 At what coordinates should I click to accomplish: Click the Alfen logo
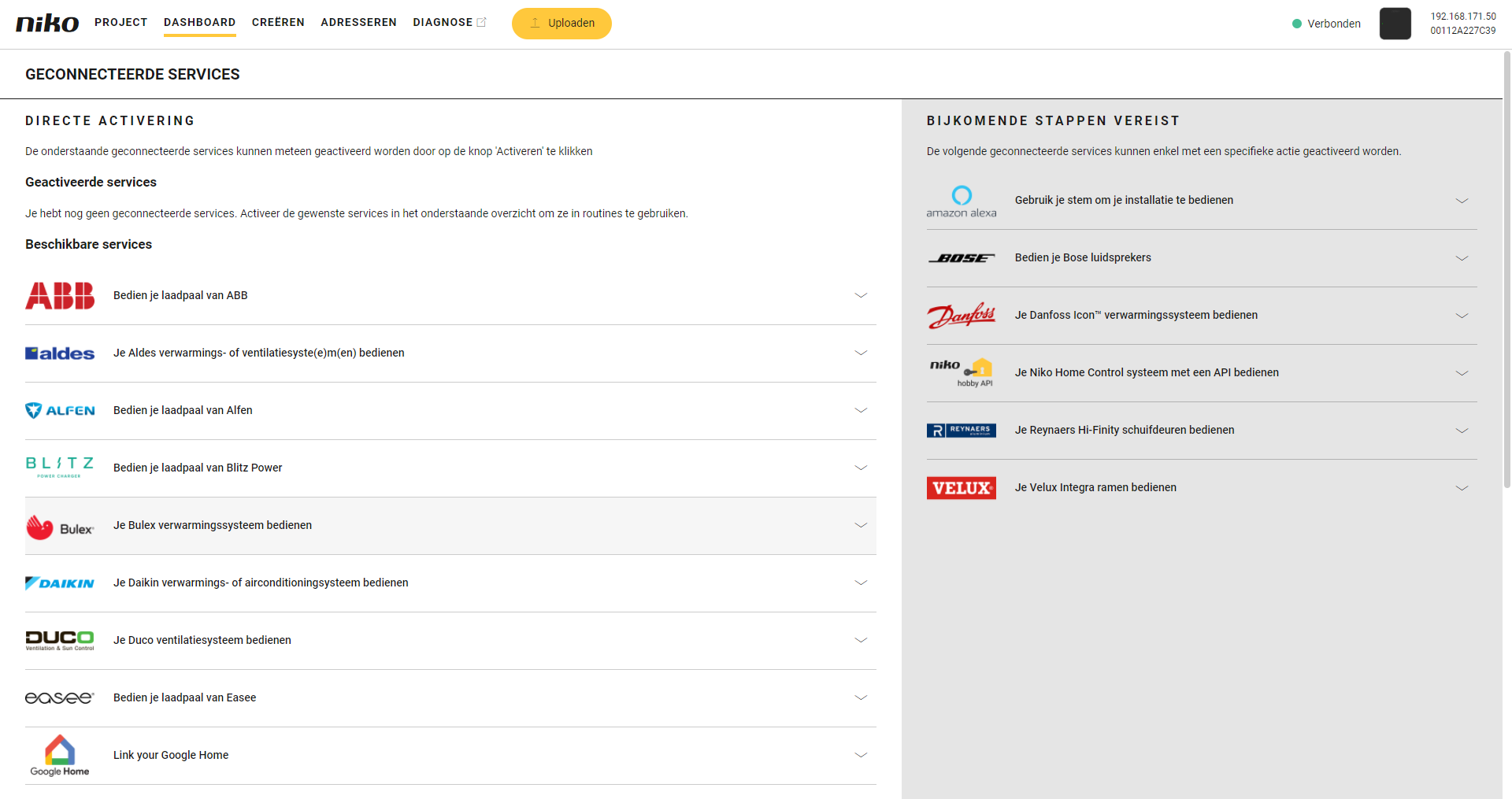pos(60,410)
